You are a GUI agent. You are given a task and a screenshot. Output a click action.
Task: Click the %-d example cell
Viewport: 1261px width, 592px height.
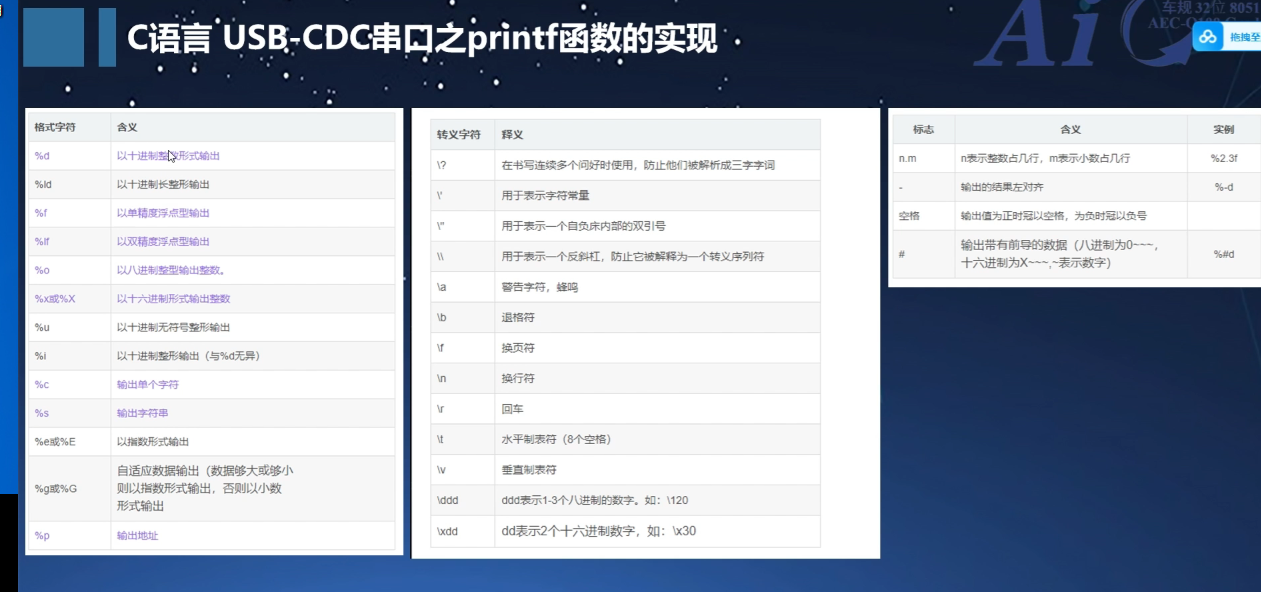pyautogui.click(x=1224, y=187)
